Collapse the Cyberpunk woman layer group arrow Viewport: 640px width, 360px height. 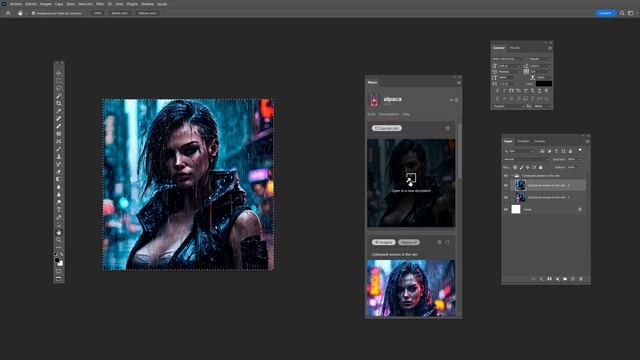[x=512, y=176]
